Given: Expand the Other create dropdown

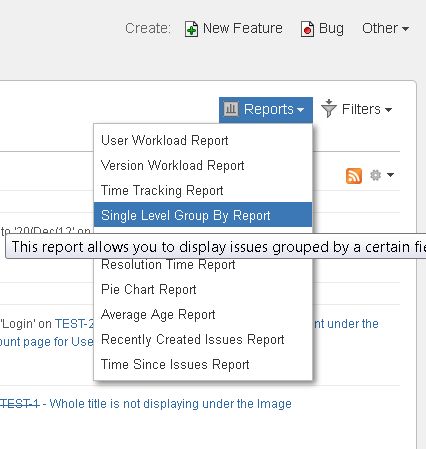Looking at the screenshot, I should [x=385, y=28].
